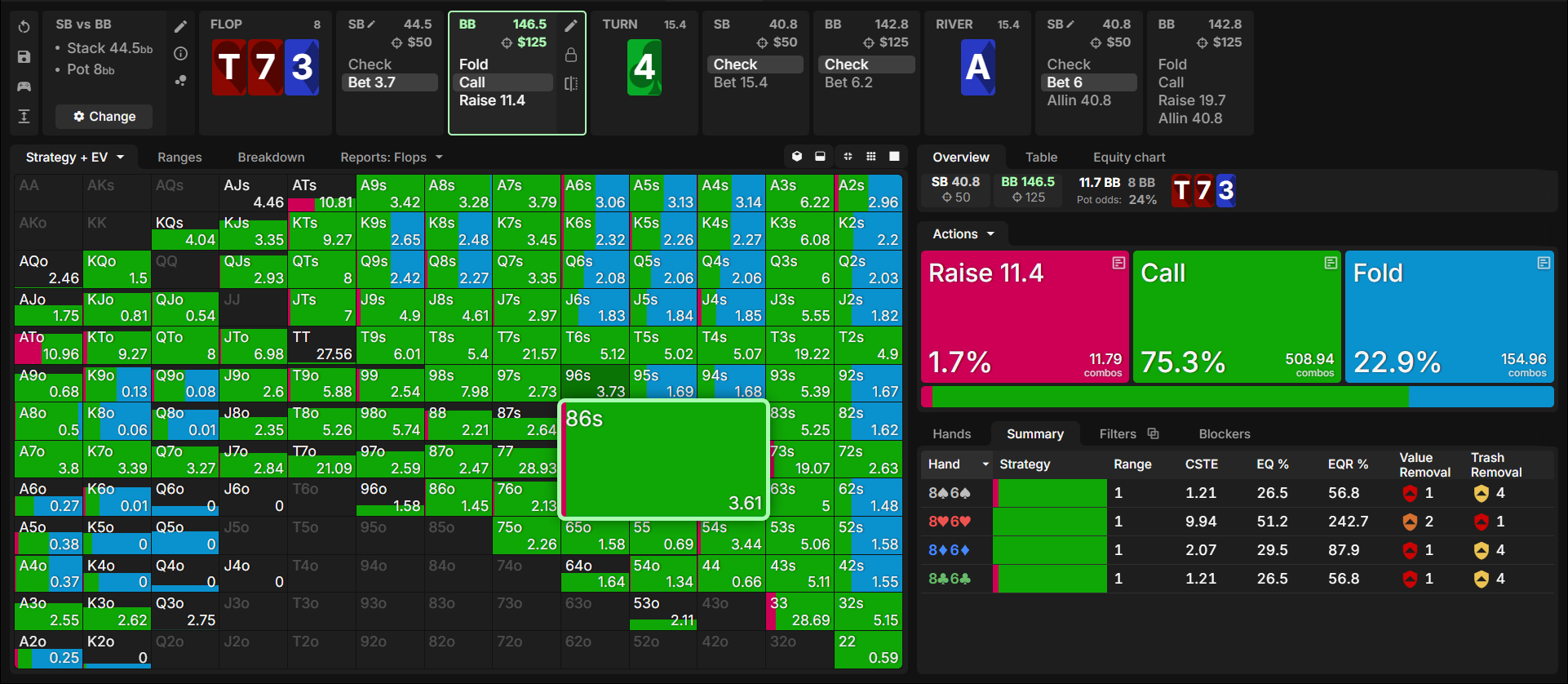Click the Call 75.3% action card
The height and width of the screenshot is (684, 1568).
[1237, 317]
